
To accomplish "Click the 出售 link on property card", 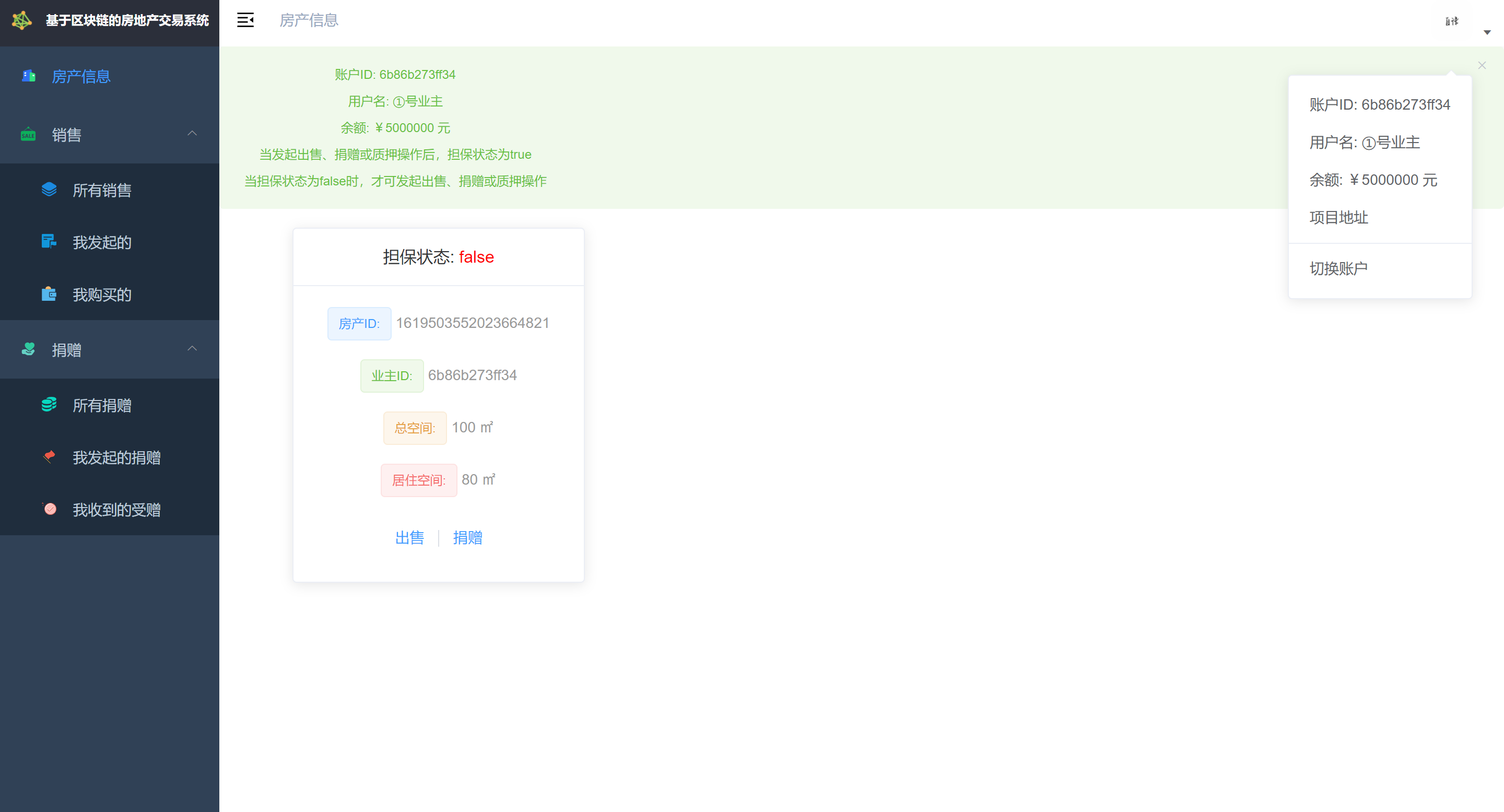I will click(x=409, y=538).
